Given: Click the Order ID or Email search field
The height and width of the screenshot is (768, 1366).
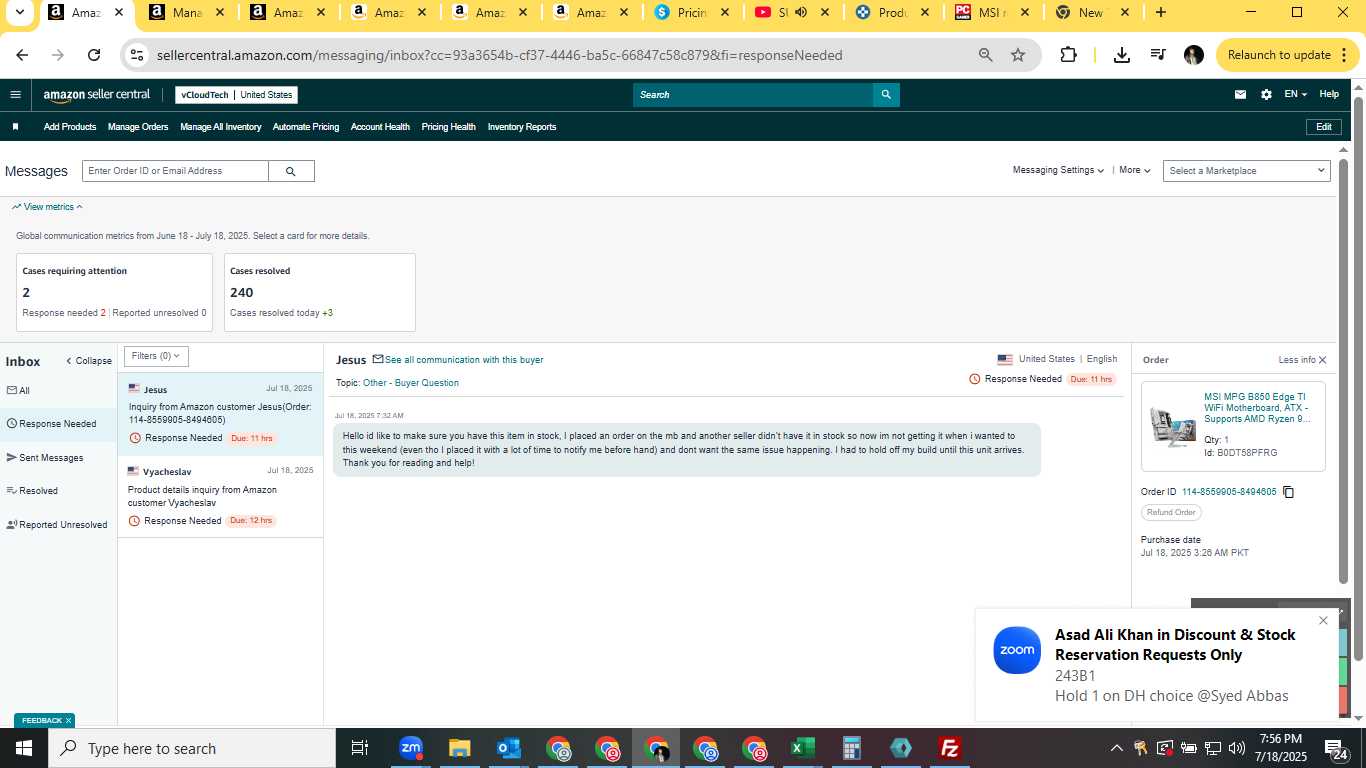Looking at the screenshot, I should 175,171.
